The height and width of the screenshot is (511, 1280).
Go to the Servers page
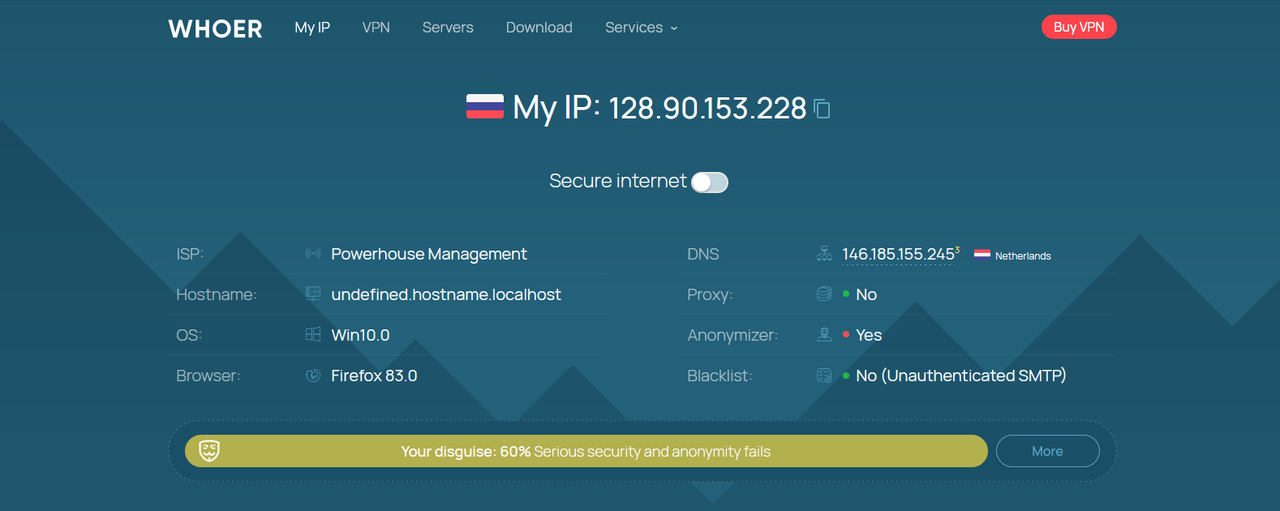448,28
